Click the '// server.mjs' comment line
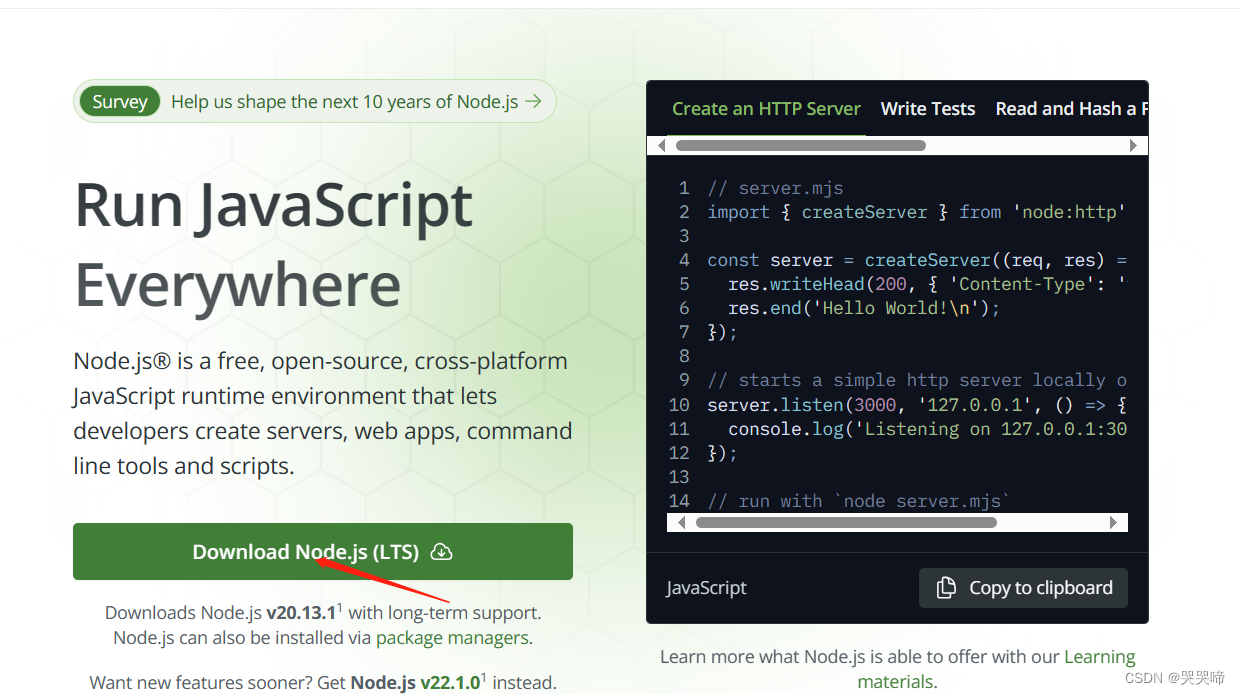 click(775, 188)
